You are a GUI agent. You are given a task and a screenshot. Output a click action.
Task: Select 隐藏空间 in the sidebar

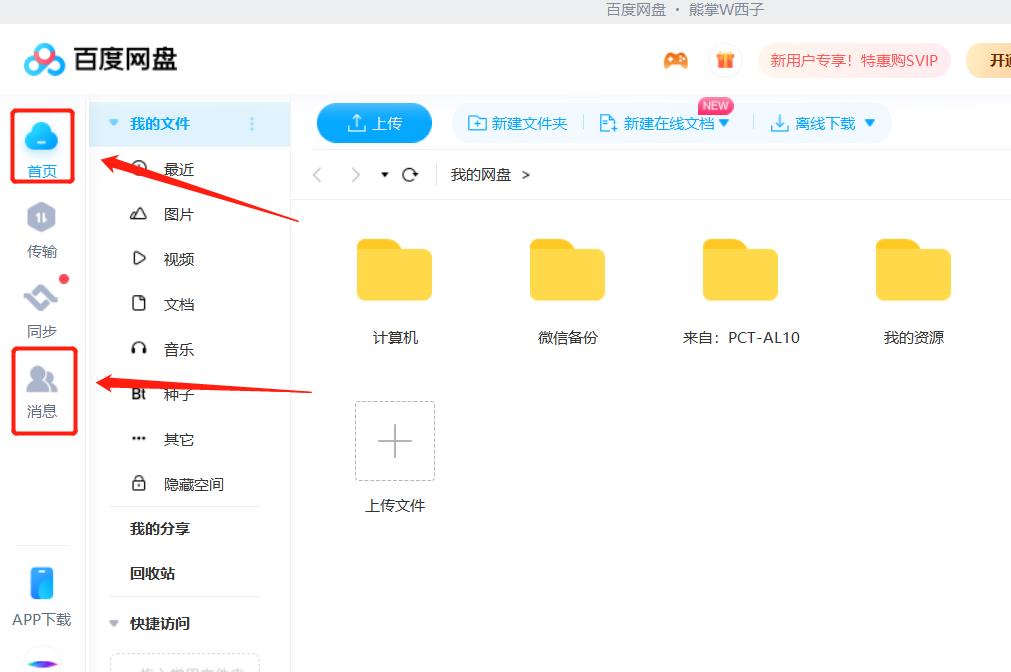point(193,484)
